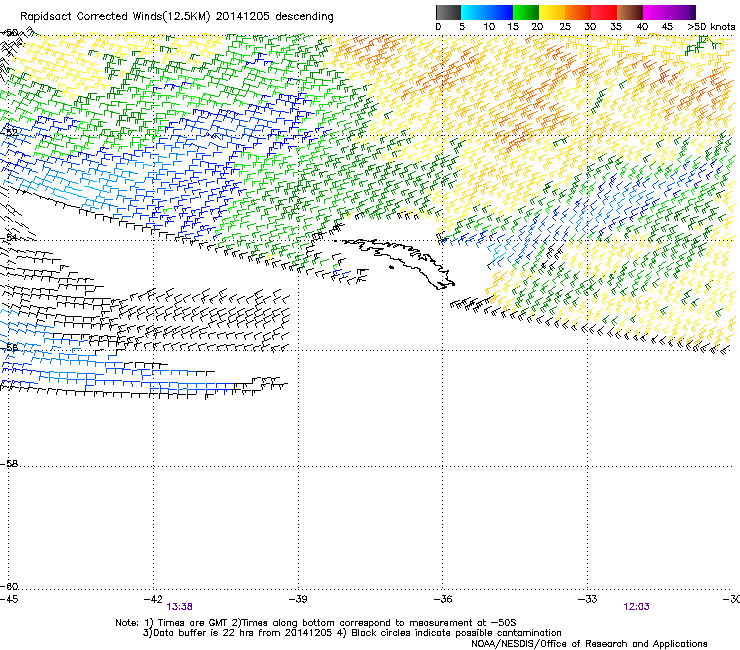The width and height of the screenshot is (740, 650).
Task: Click the '25' legend scale label
Action: 565,27
